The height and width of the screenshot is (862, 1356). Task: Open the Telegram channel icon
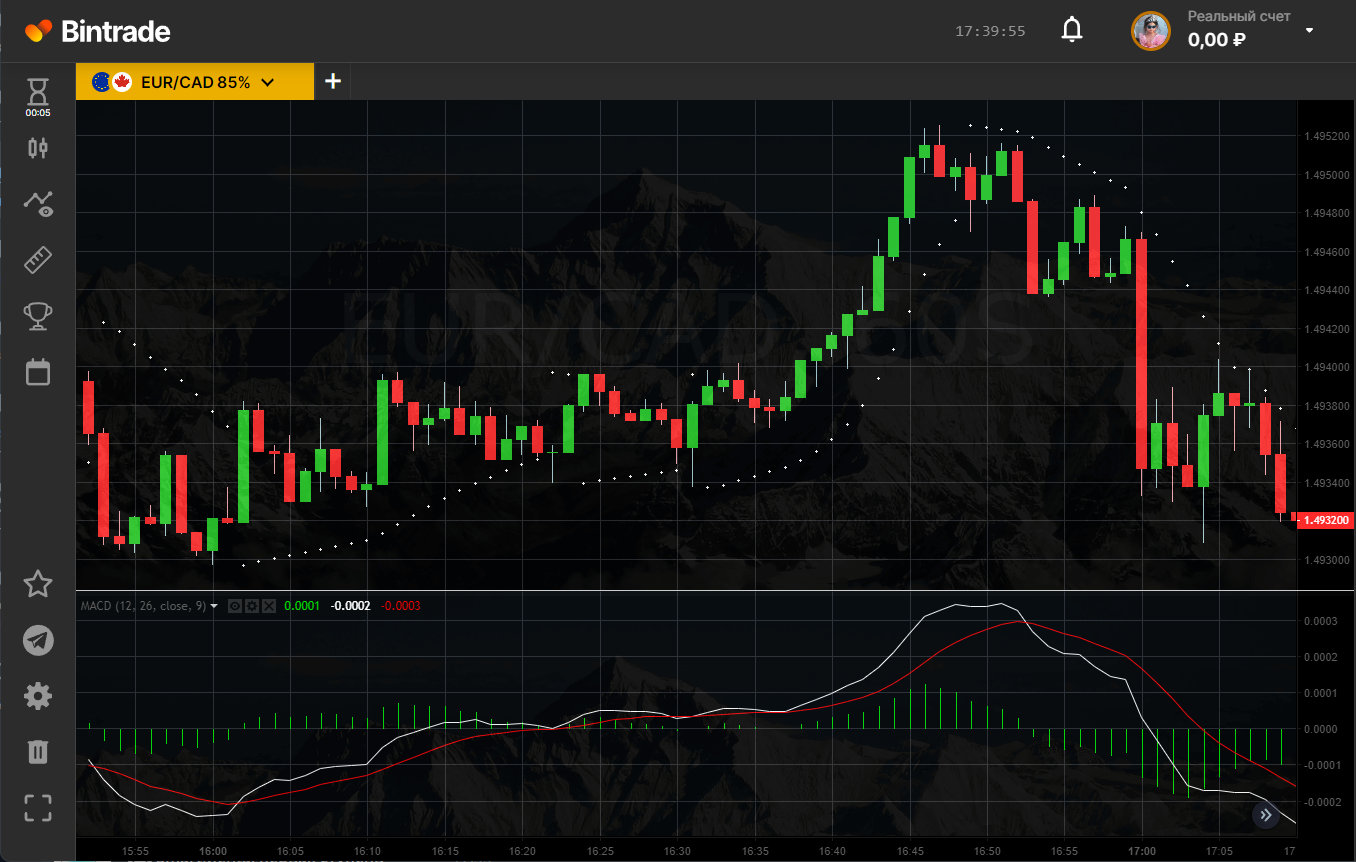(x=38, y=640)
